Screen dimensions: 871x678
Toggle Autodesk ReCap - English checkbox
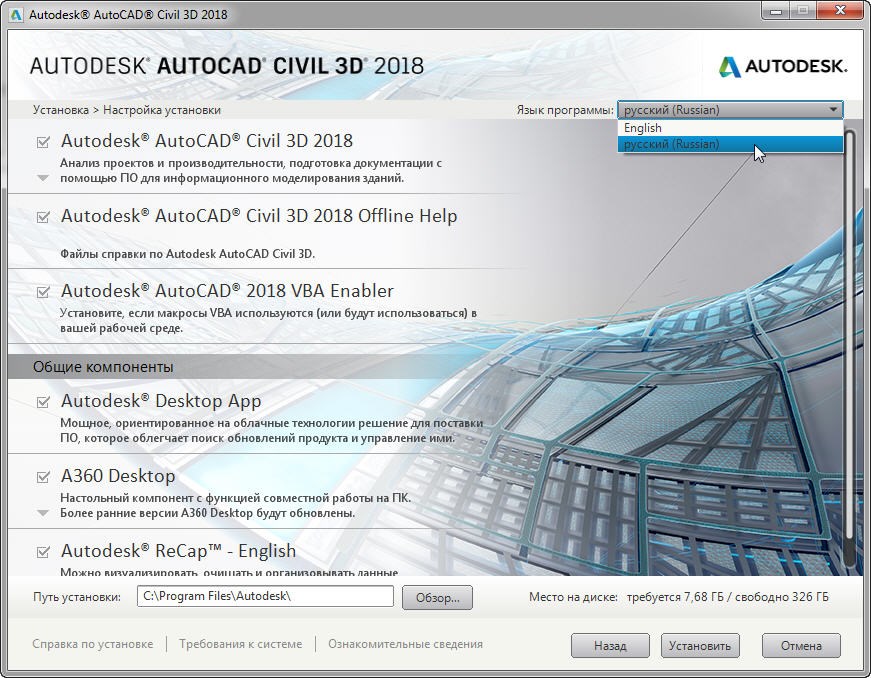click(43, 552)
